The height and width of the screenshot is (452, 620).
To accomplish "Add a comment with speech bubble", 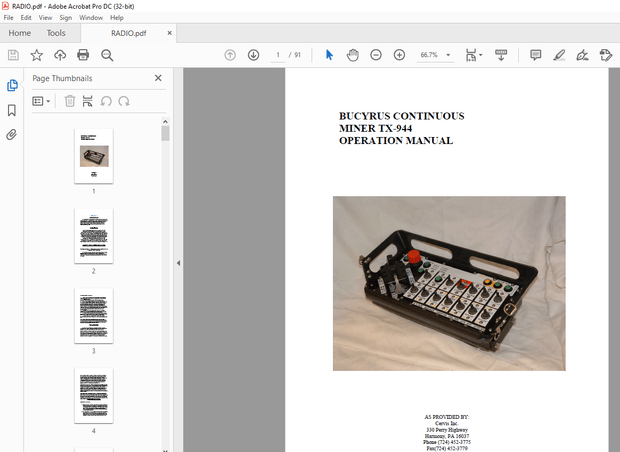I will tap(535, 55).
